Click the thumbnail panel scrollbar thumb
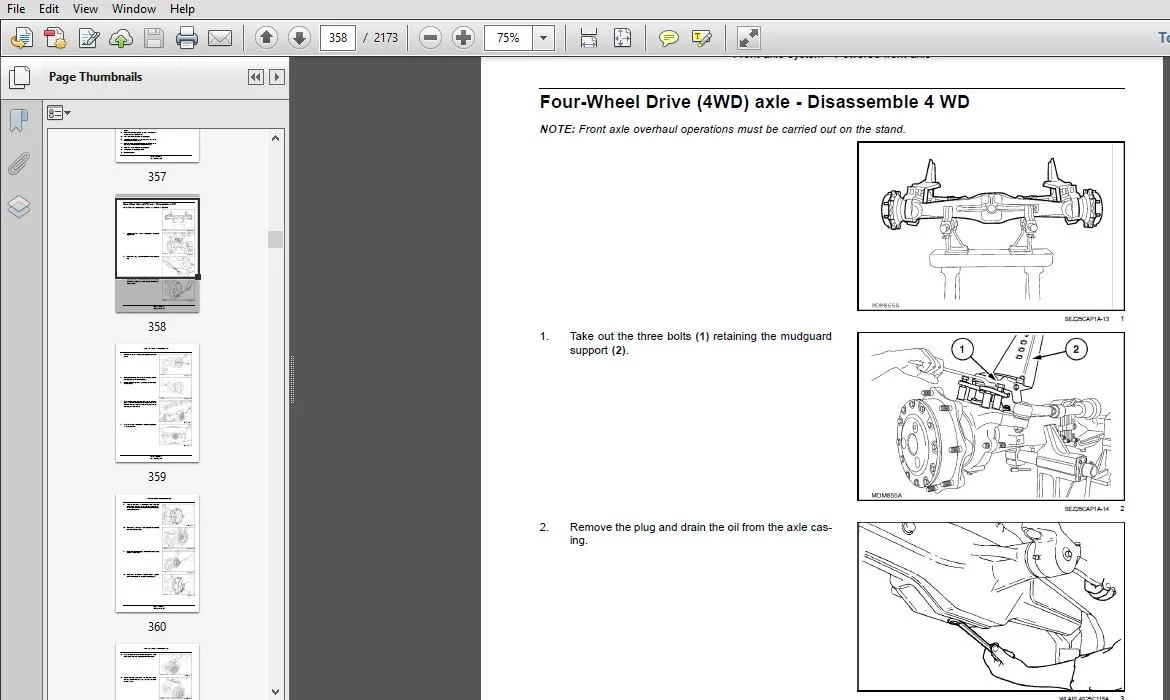The height and width of the screenshot is (700, 1170). point(275,239)
